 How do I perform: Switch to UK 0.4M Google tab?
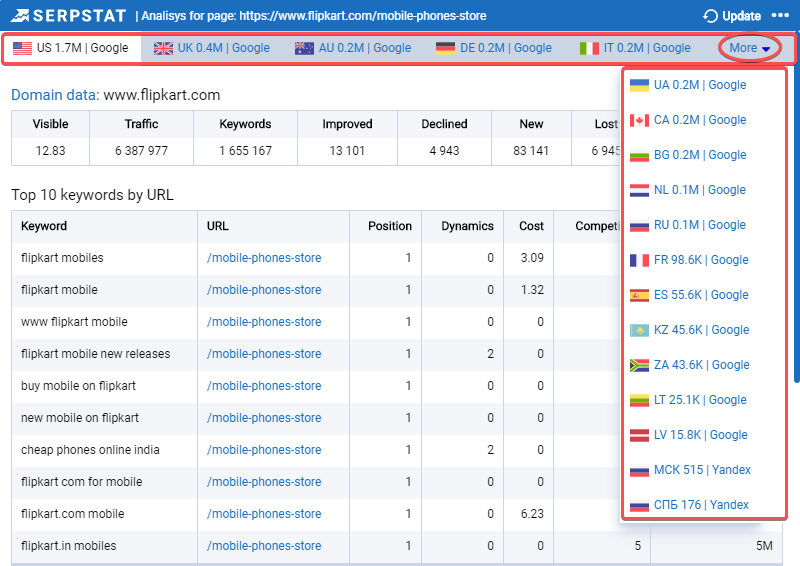[x=212, y=48]
